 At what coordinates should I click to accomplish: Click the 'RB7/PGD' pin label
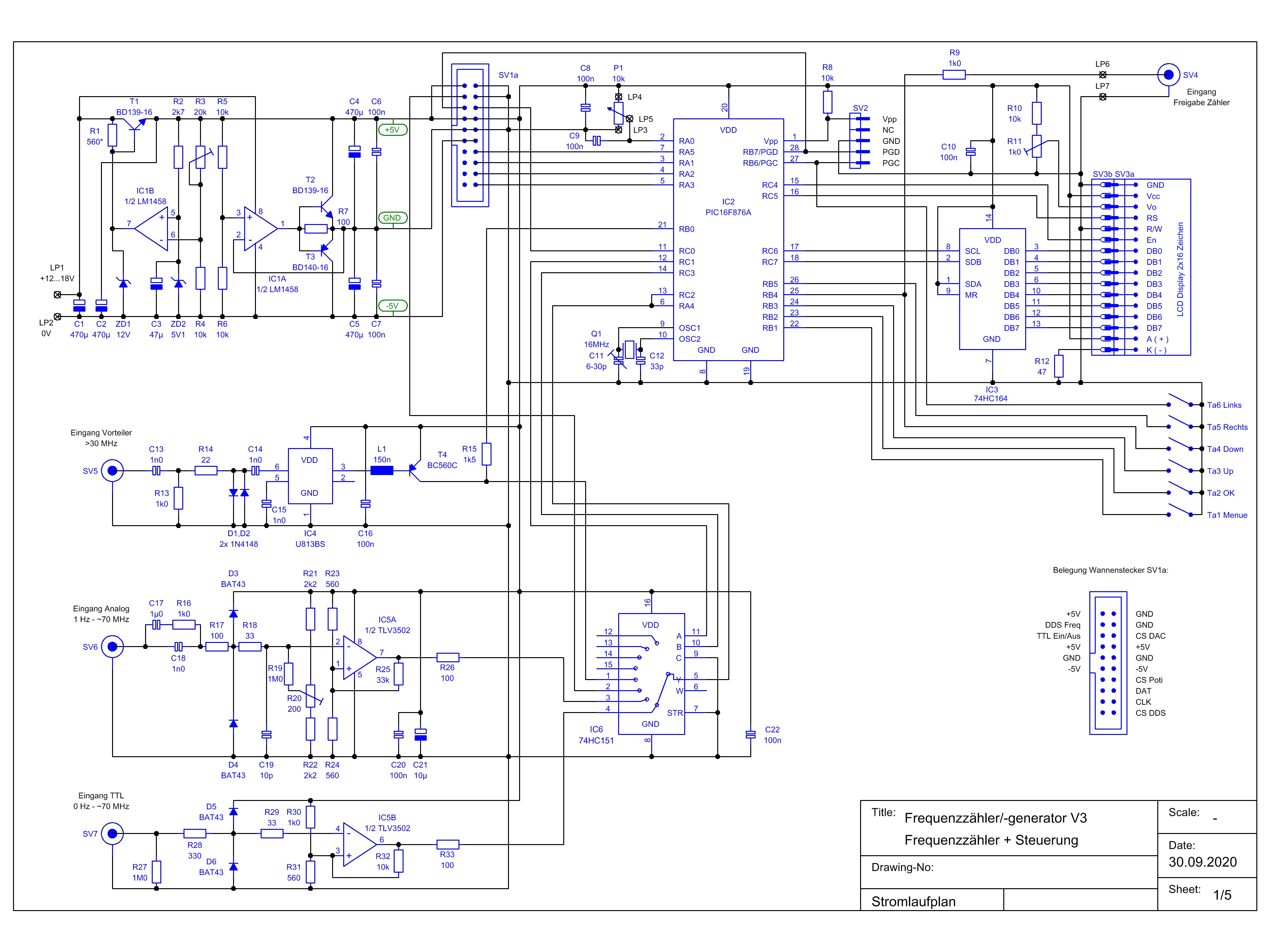coord(760,152)
